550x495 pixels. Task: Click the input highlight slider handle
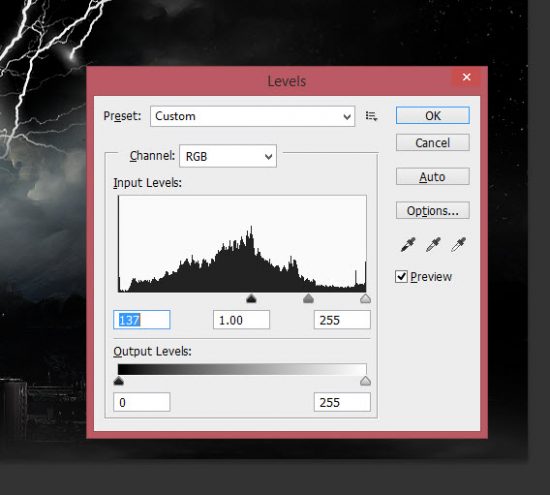365,299
